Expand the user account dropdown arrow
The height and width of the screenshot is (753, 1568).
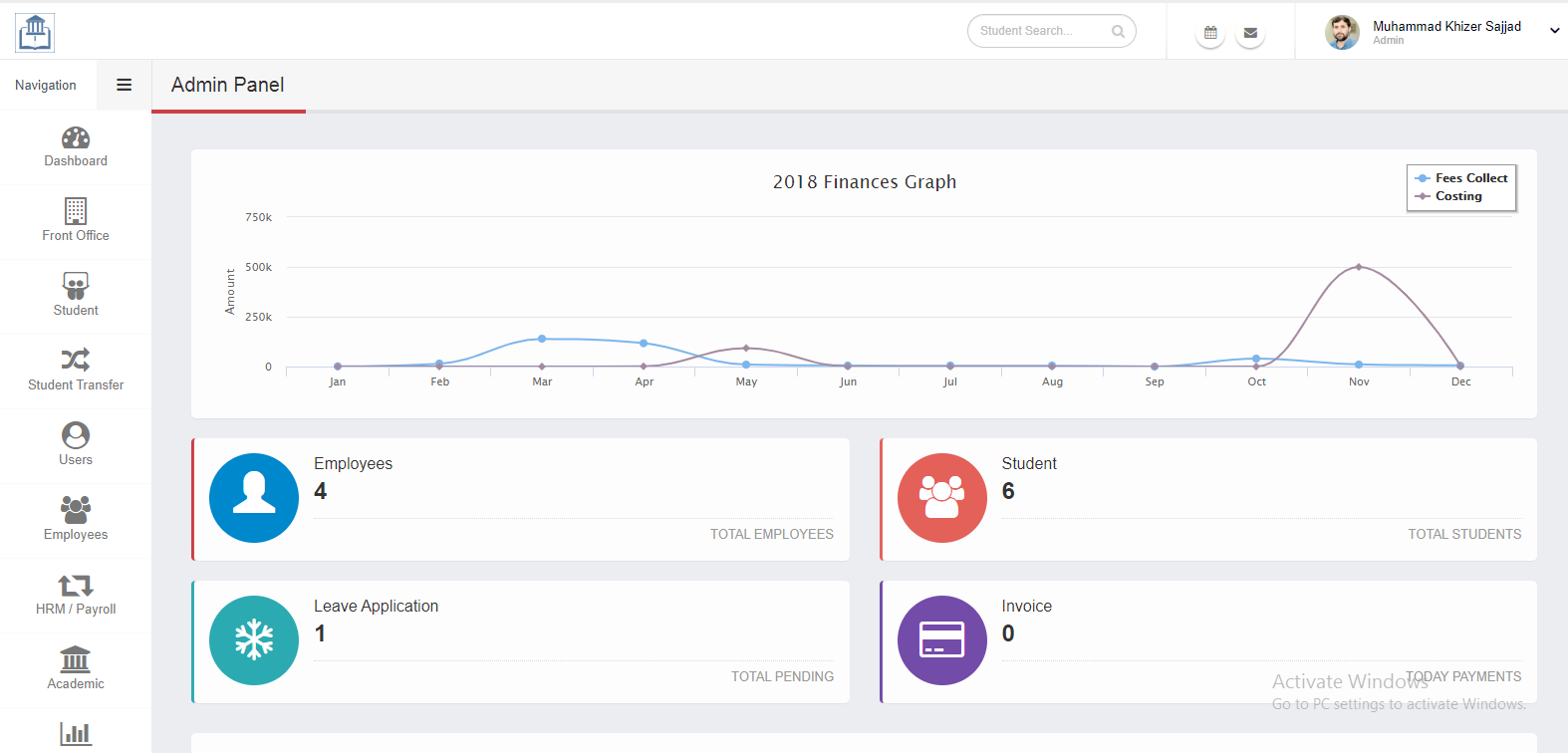point(1554,31)
